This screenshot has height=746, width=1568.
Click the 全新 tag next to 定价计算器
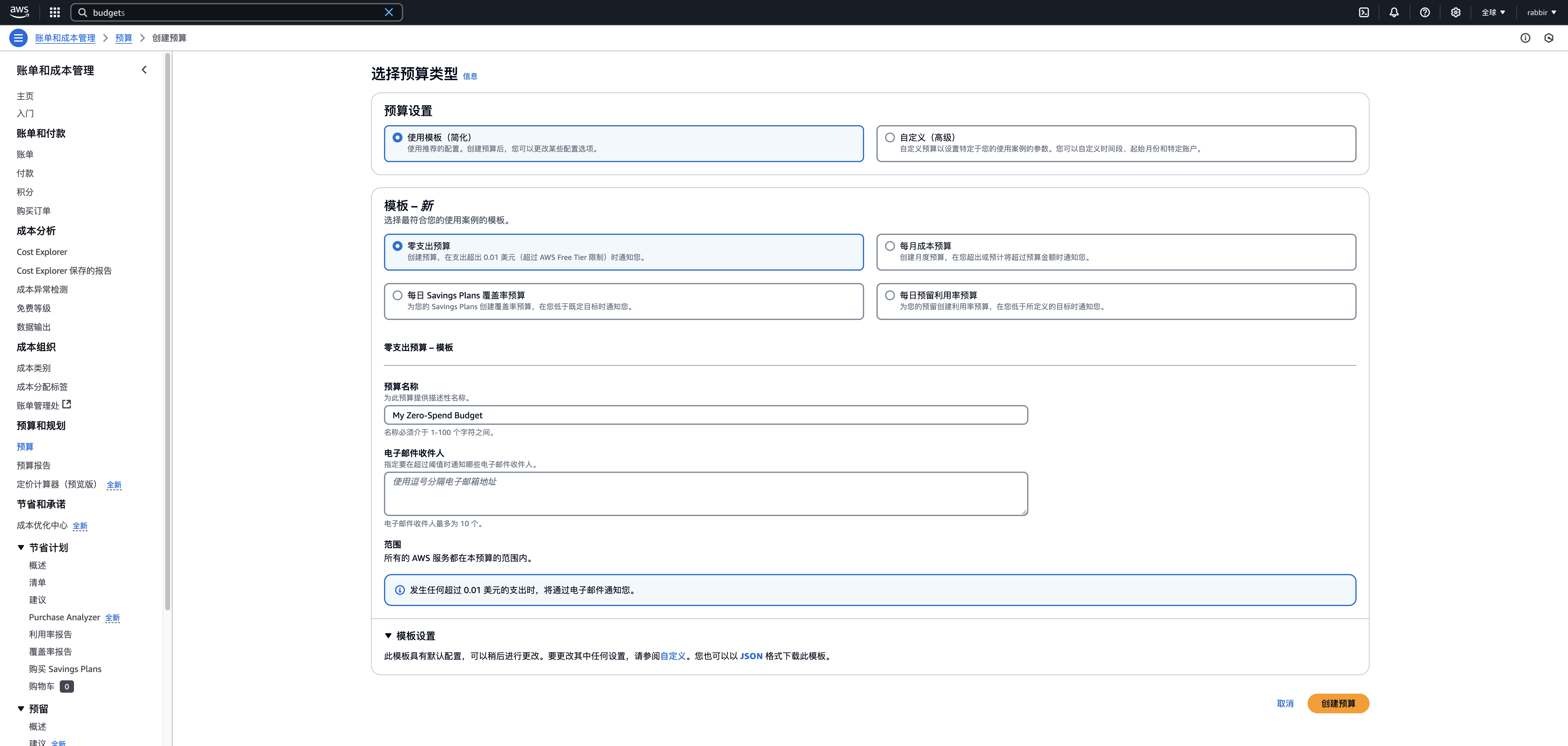(x=114, y=485)
